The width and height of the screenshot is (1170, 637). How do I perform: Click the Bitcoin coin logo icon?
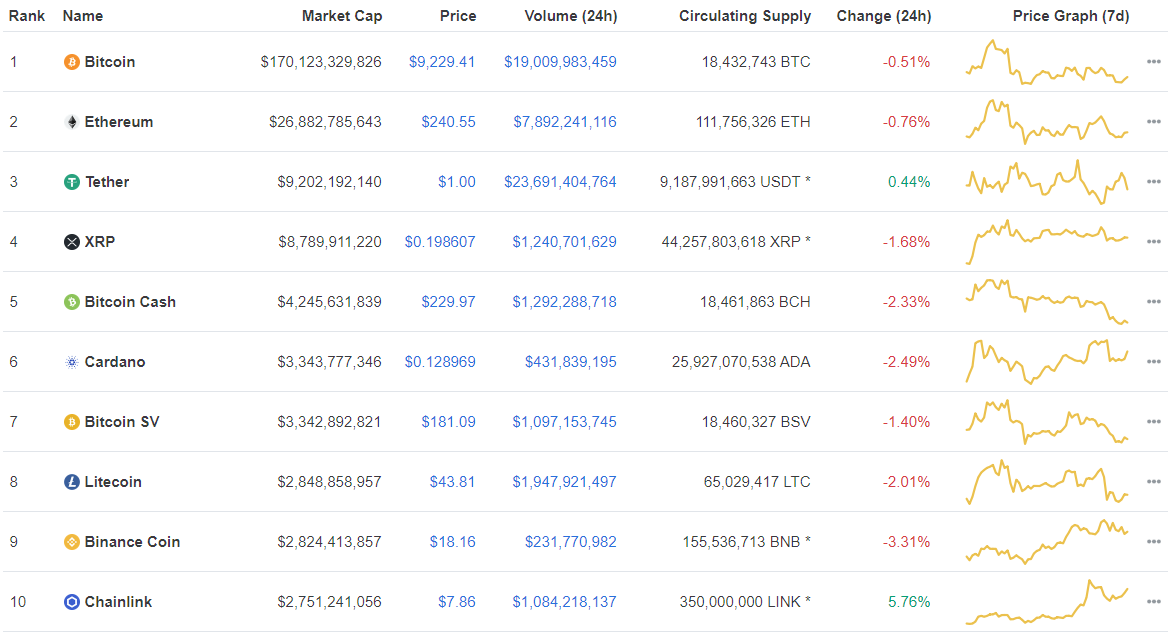(72, 62)
